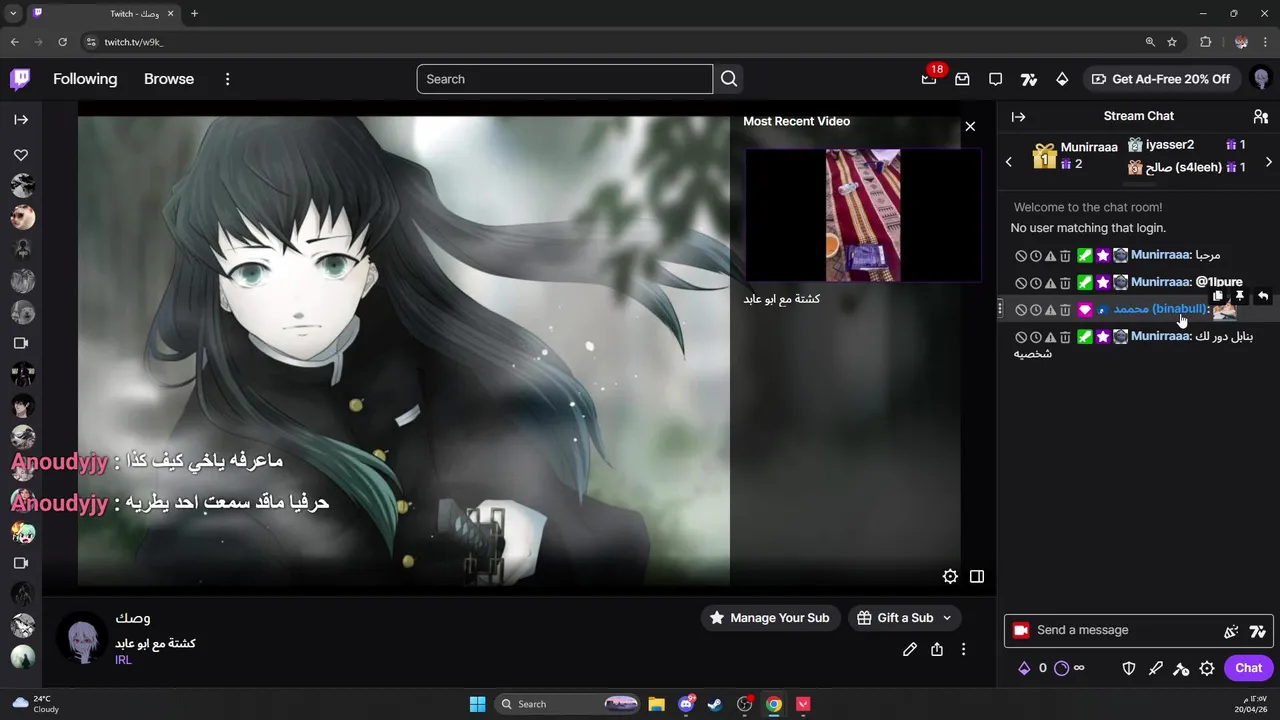
Task: Click the pencil edit stream info icon
Action: click(x=910, y=649)
